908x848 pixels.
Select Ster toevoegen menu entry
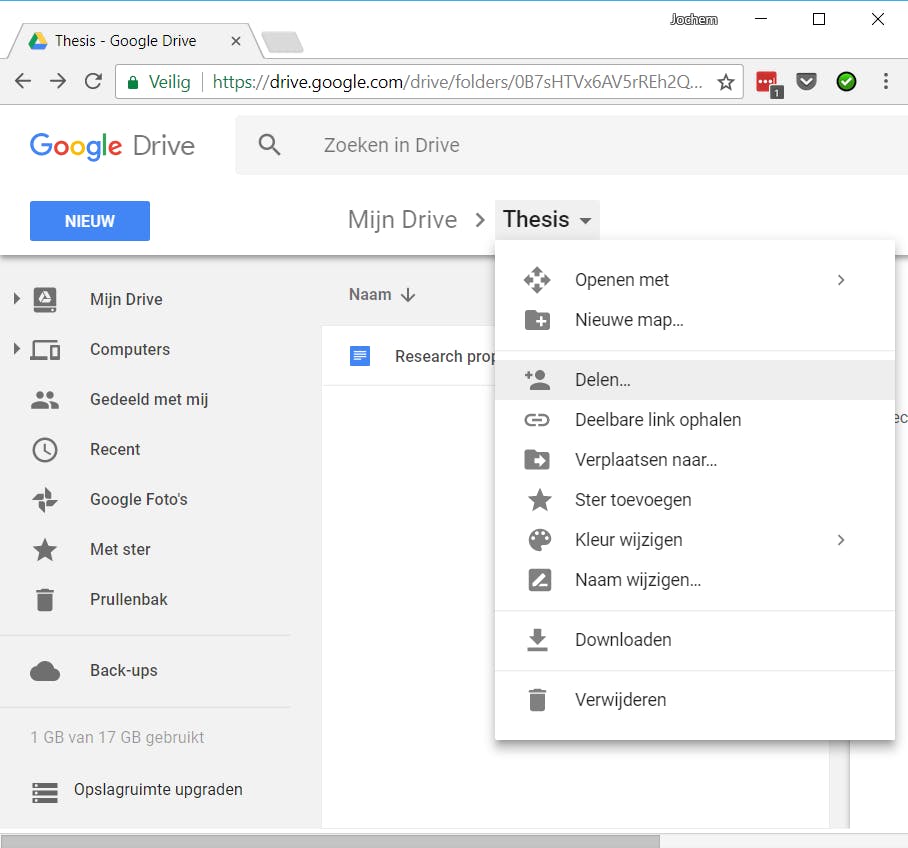(694, 500)
